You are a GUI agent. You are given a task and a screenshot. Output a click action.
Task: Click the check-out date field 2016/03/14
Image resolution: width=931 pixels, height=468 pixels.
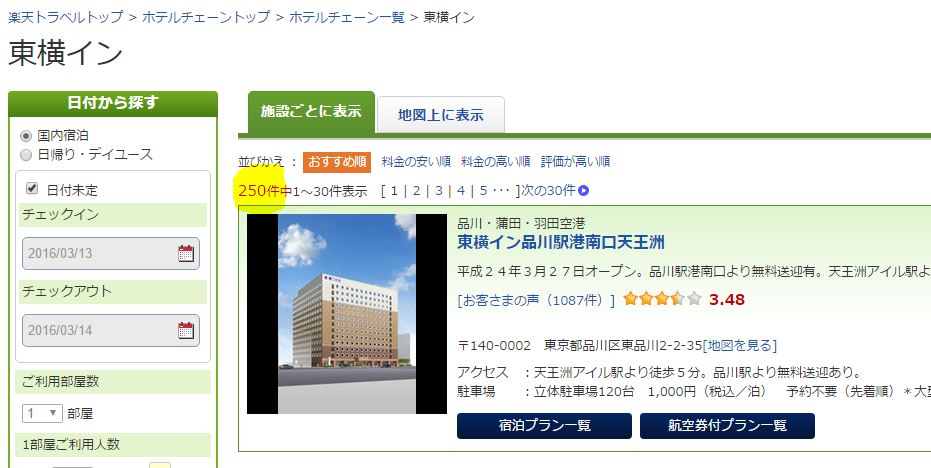[x=110, y=330]
